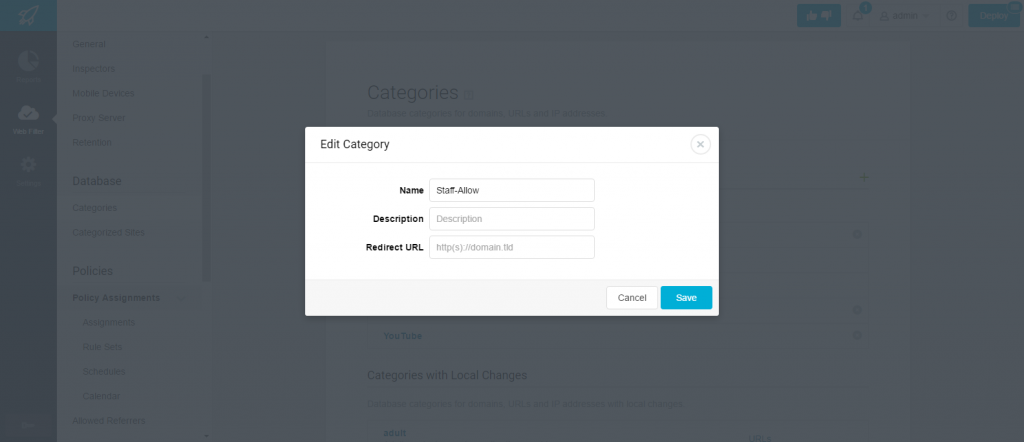Select the Web Filter cloud icon

28,113
